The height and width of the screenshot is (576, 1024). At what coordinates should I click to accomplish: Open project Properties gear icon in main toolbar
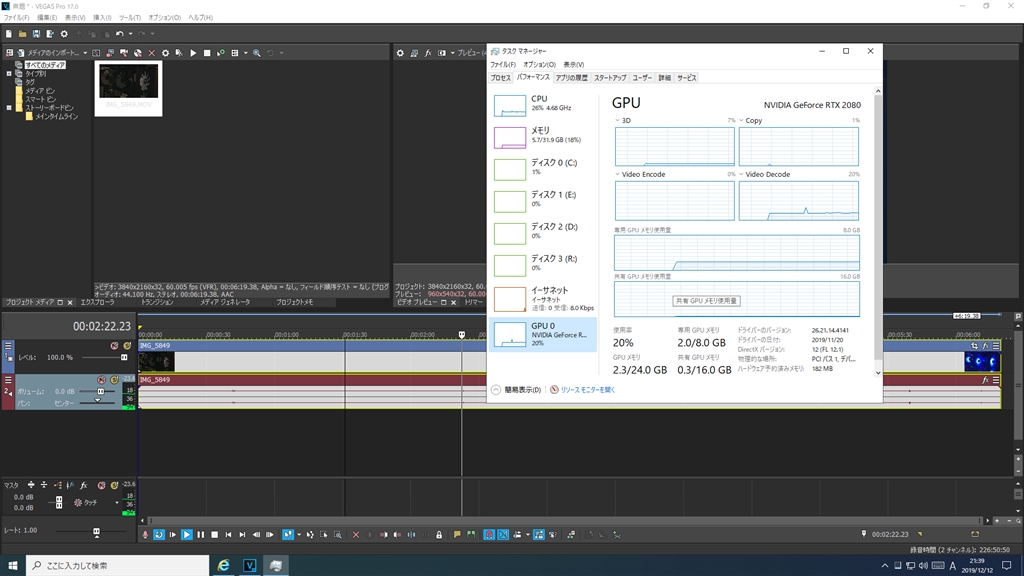coord(64,34)
